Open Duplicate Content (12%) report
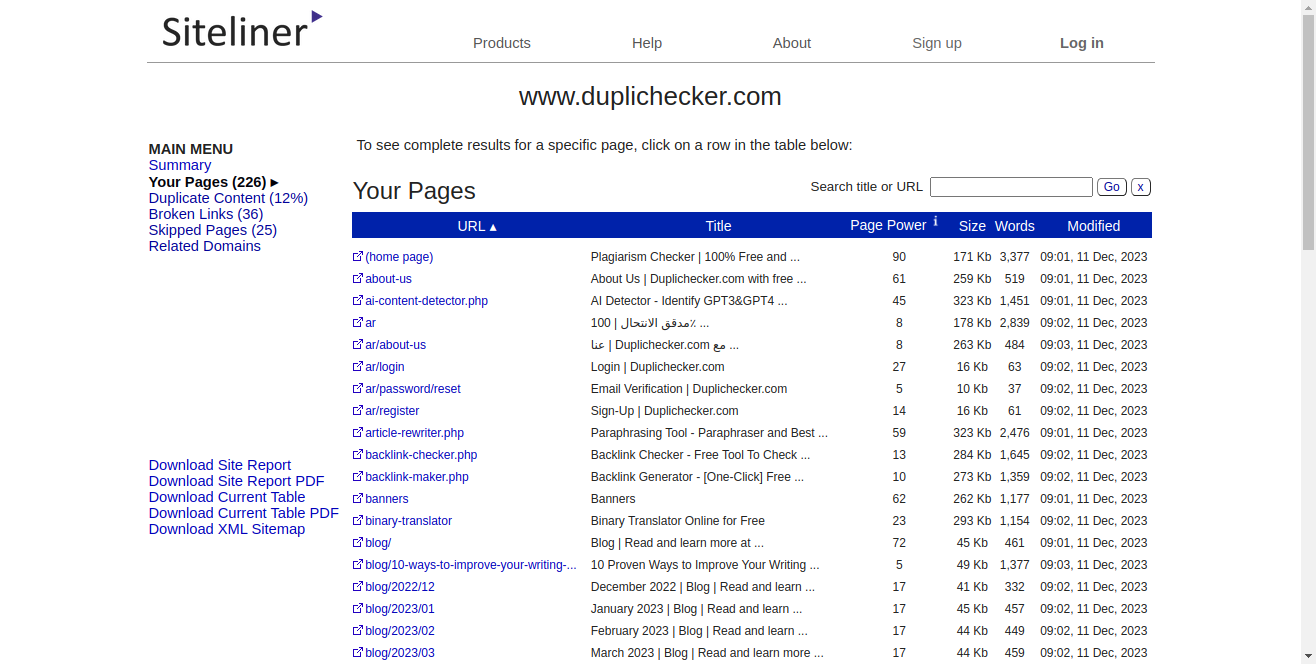The height and width of the screenshot is (664, 1316). (x=228, y=198)
